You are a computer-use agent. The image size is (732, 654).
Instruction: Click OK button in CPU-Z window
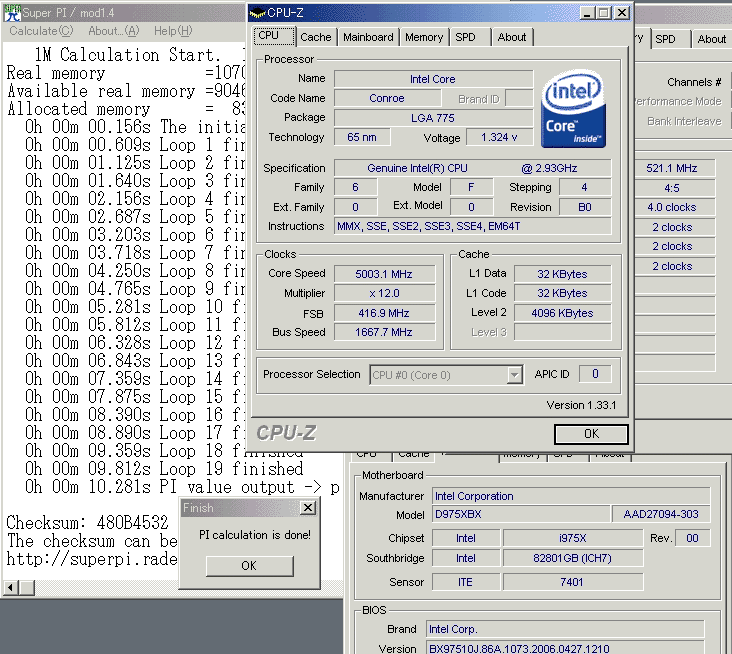591,434
